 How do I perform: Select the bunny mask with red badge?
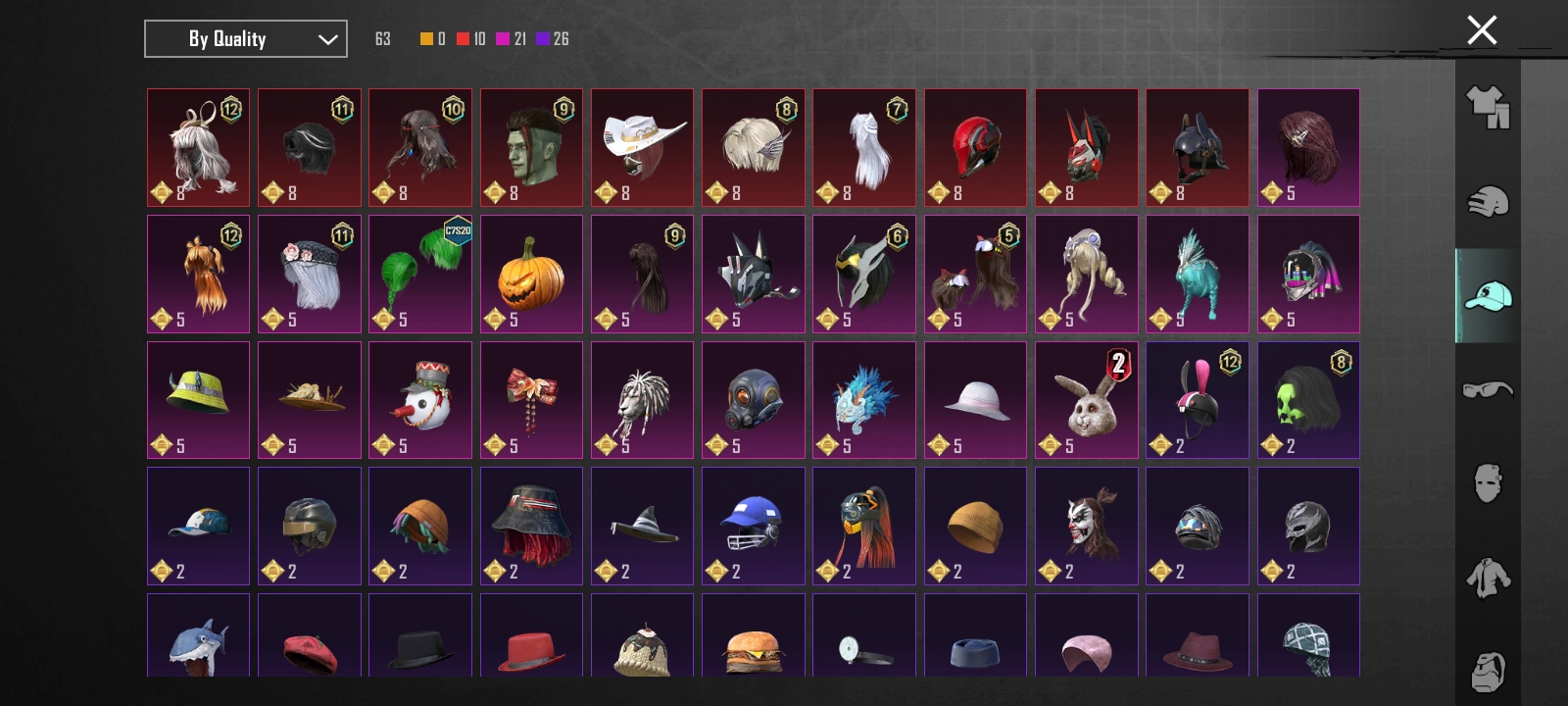pyautogui.click(x=1087, y=400)
